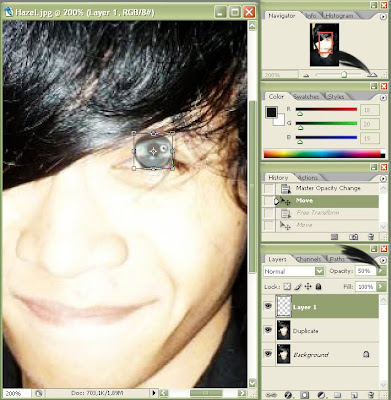
Task: Expand the Opacity slider arrow
Action: tap(381, 271)
